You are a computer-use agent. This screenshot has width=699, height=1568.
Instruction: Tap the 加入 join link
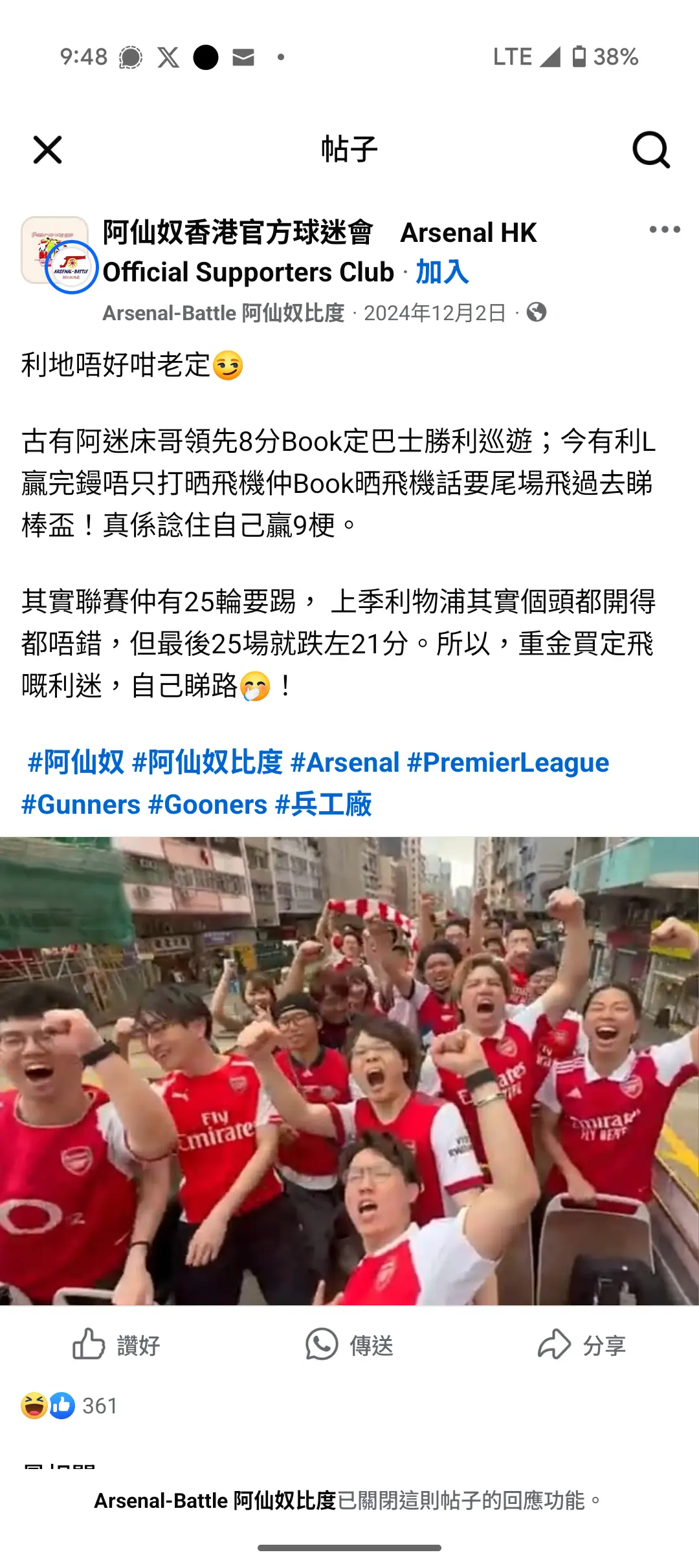coord(442,272)
